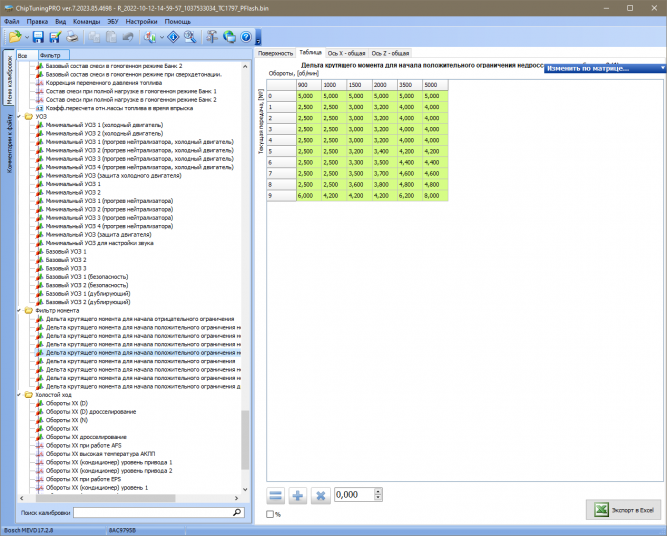The image size is (667, 536).
Task: Click the search magnifier in calibration search
Action: point(237,513)
